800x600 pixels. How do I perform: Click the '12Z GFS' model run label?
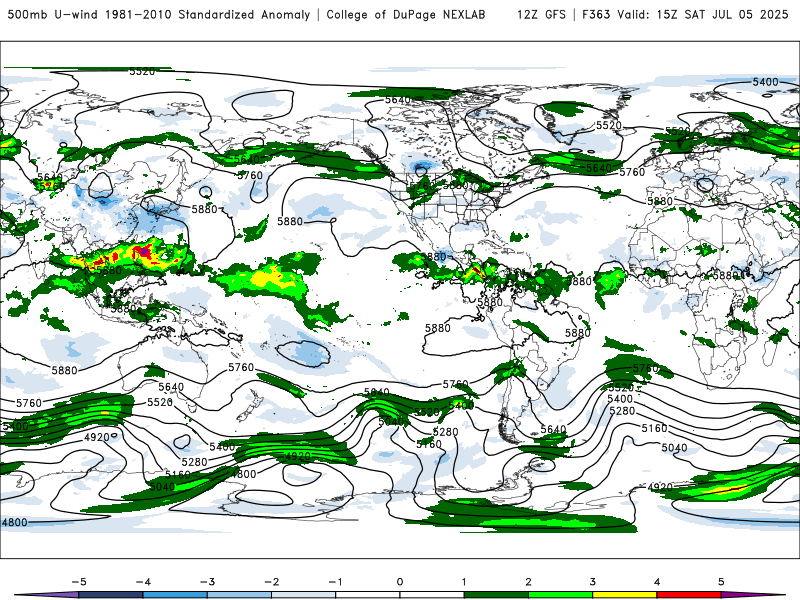541,14
